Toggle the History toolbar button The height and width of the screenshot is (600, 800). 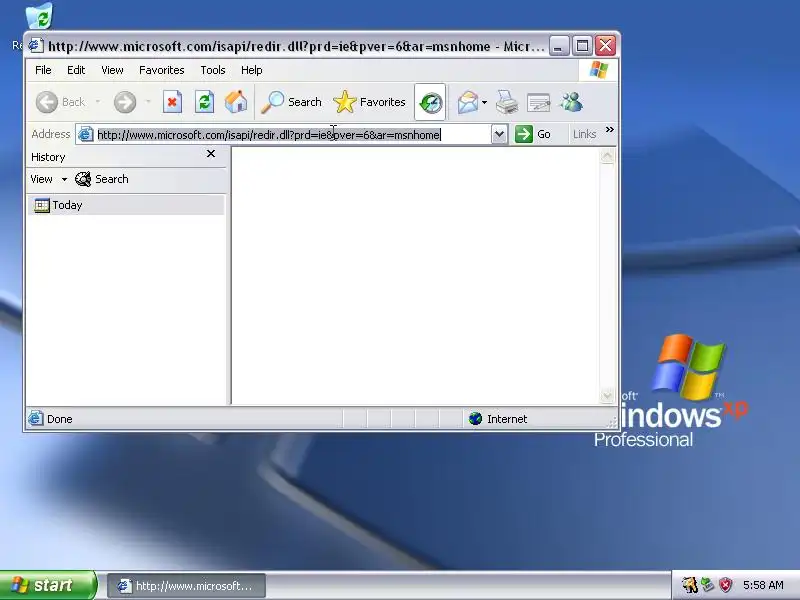[430, 103]
